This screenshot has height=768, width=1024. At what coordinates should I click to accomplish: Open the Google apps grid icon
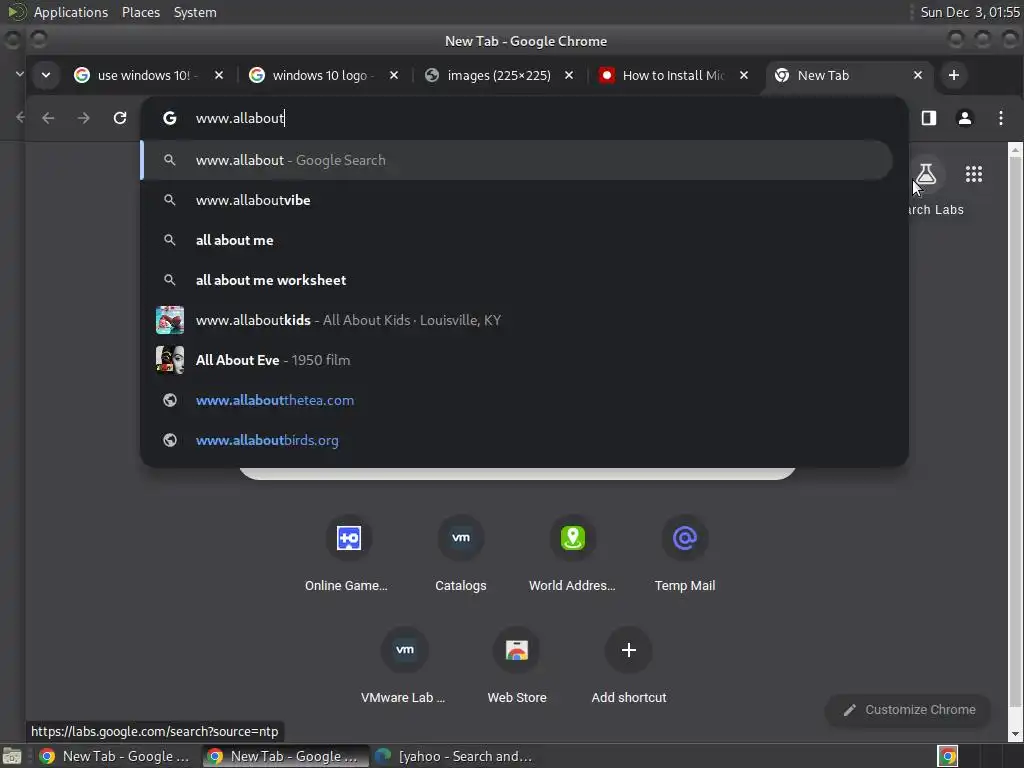pos(974,174)
